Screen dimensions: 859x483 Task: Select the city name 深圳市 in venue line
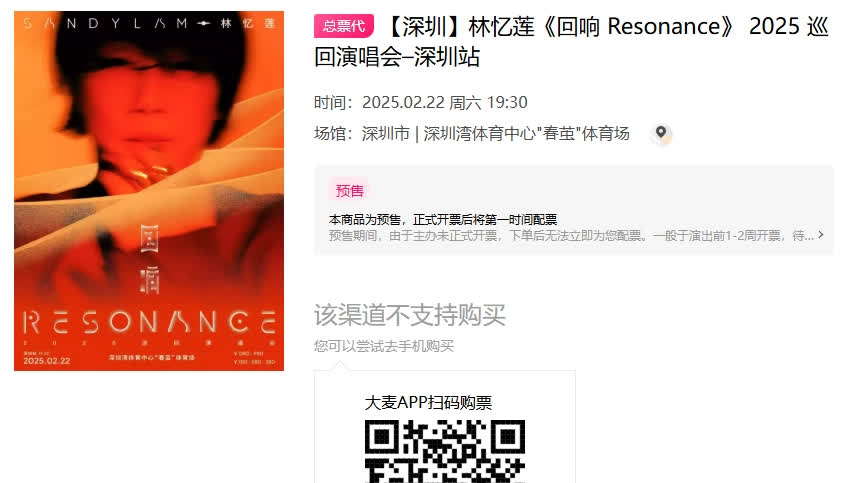(386, 134)
